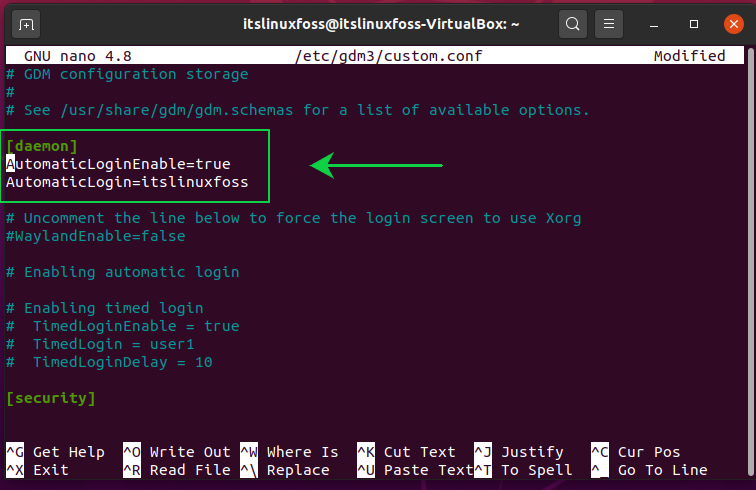Click the ^J Justify shortcut
Image resolution: width=756 pixels, height=490 pixels.
pos(519,452)
